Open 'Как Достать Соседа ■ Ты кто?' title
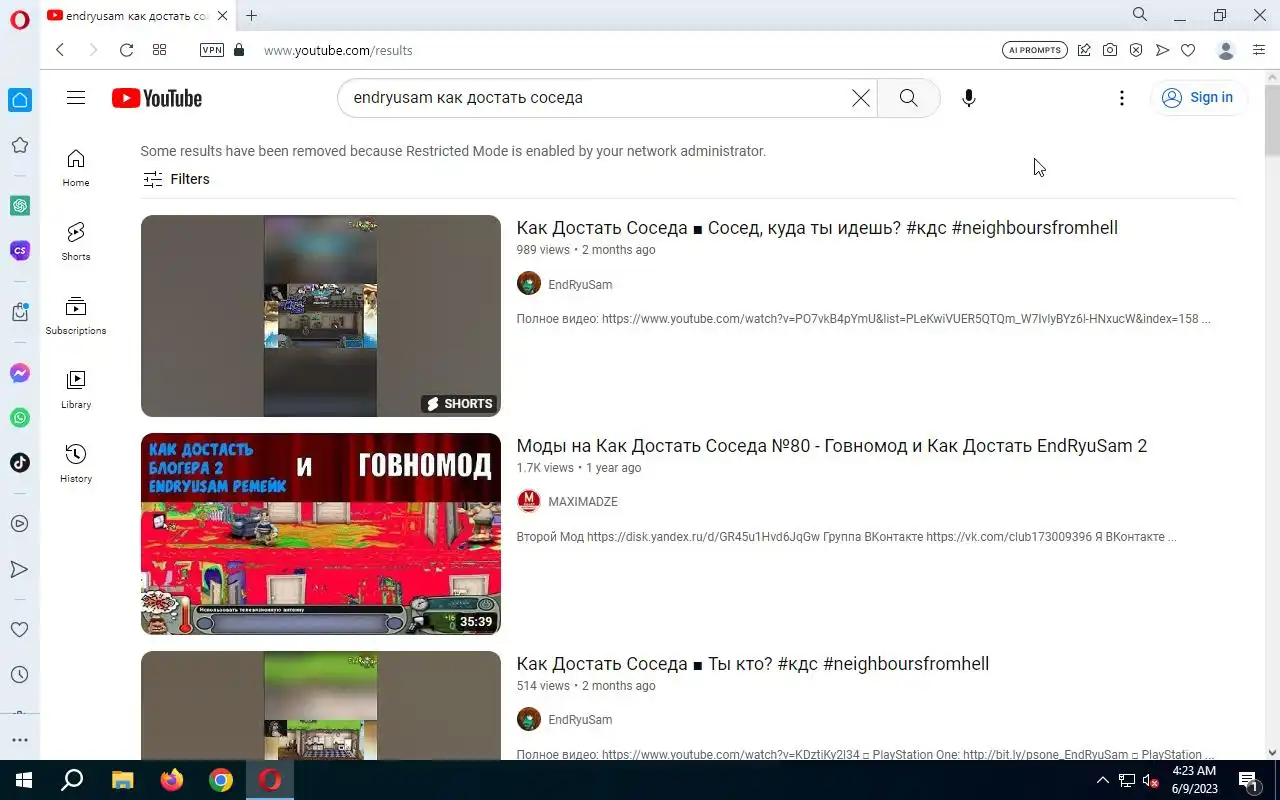 (x=753, y=664)
